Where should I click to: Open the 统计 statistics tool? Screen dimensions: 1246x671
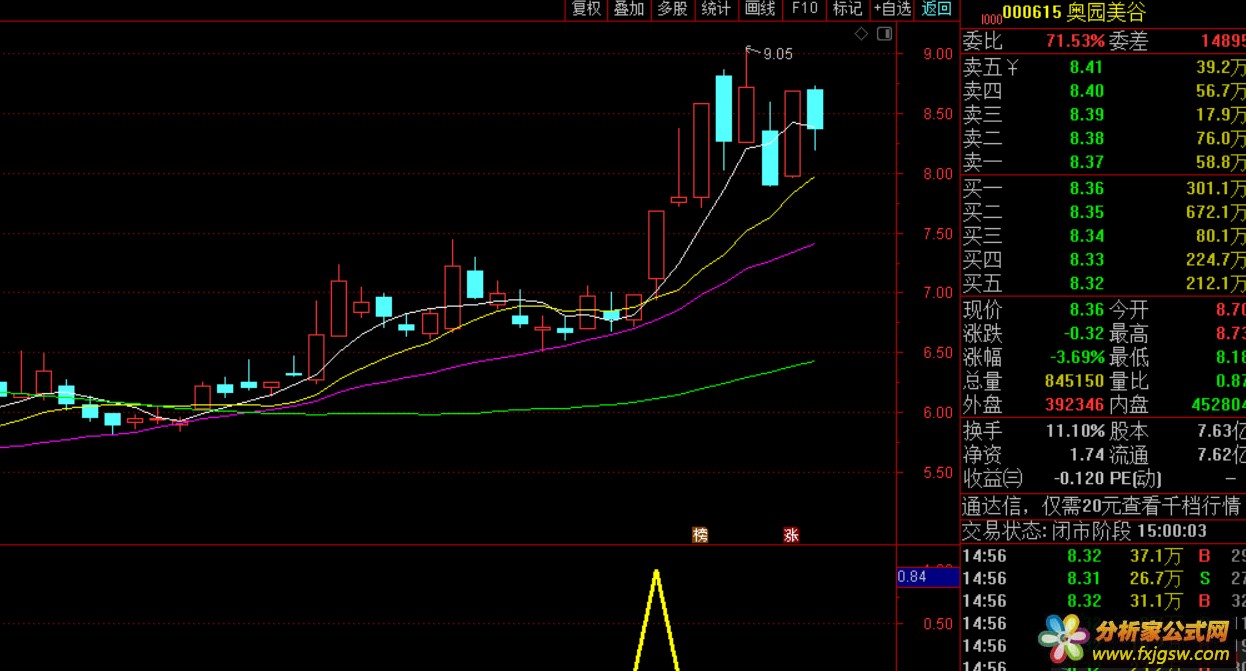[x=716, y=9]
